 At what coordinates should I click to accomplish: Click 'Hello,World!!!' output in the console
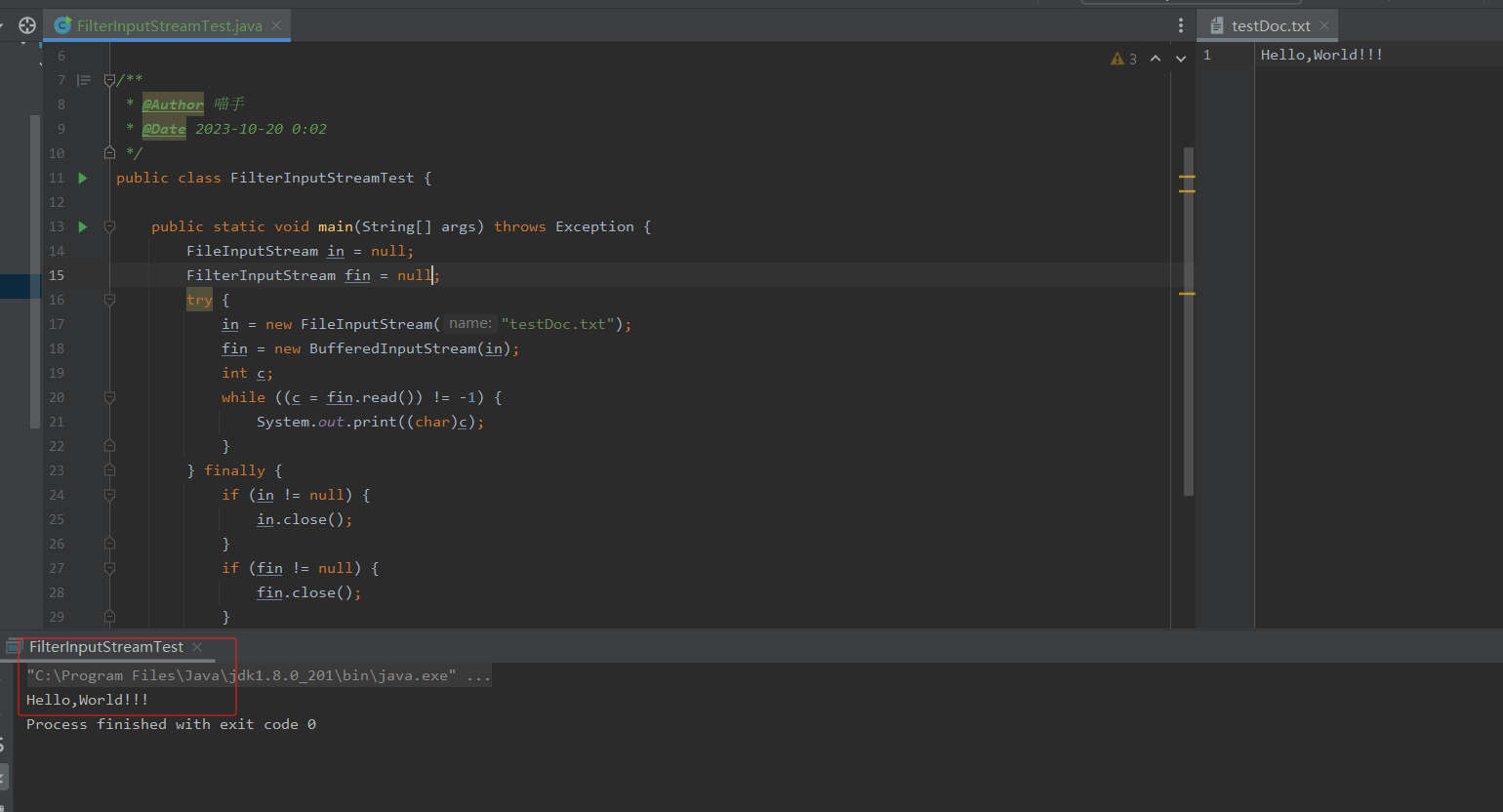[87, 700]
